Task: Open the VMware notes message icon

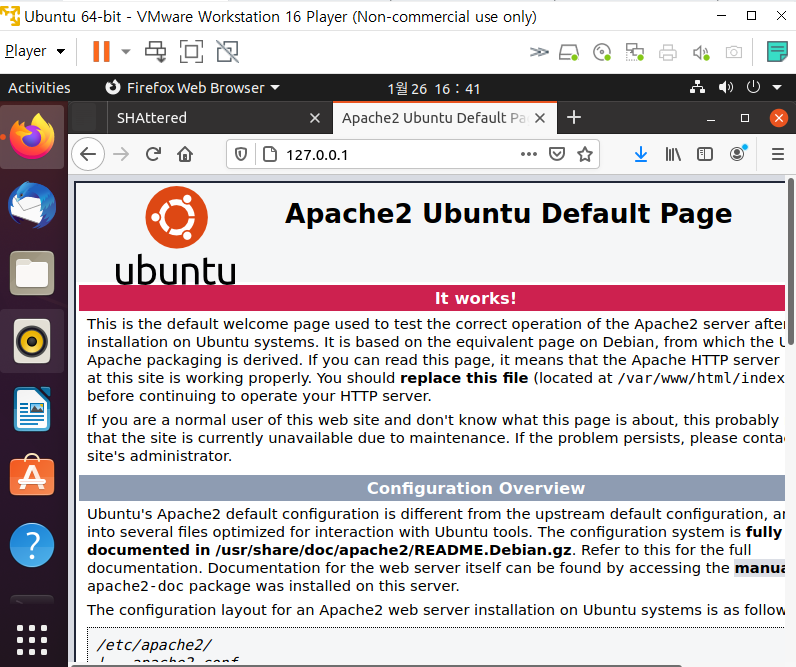Action: (777, 52)
